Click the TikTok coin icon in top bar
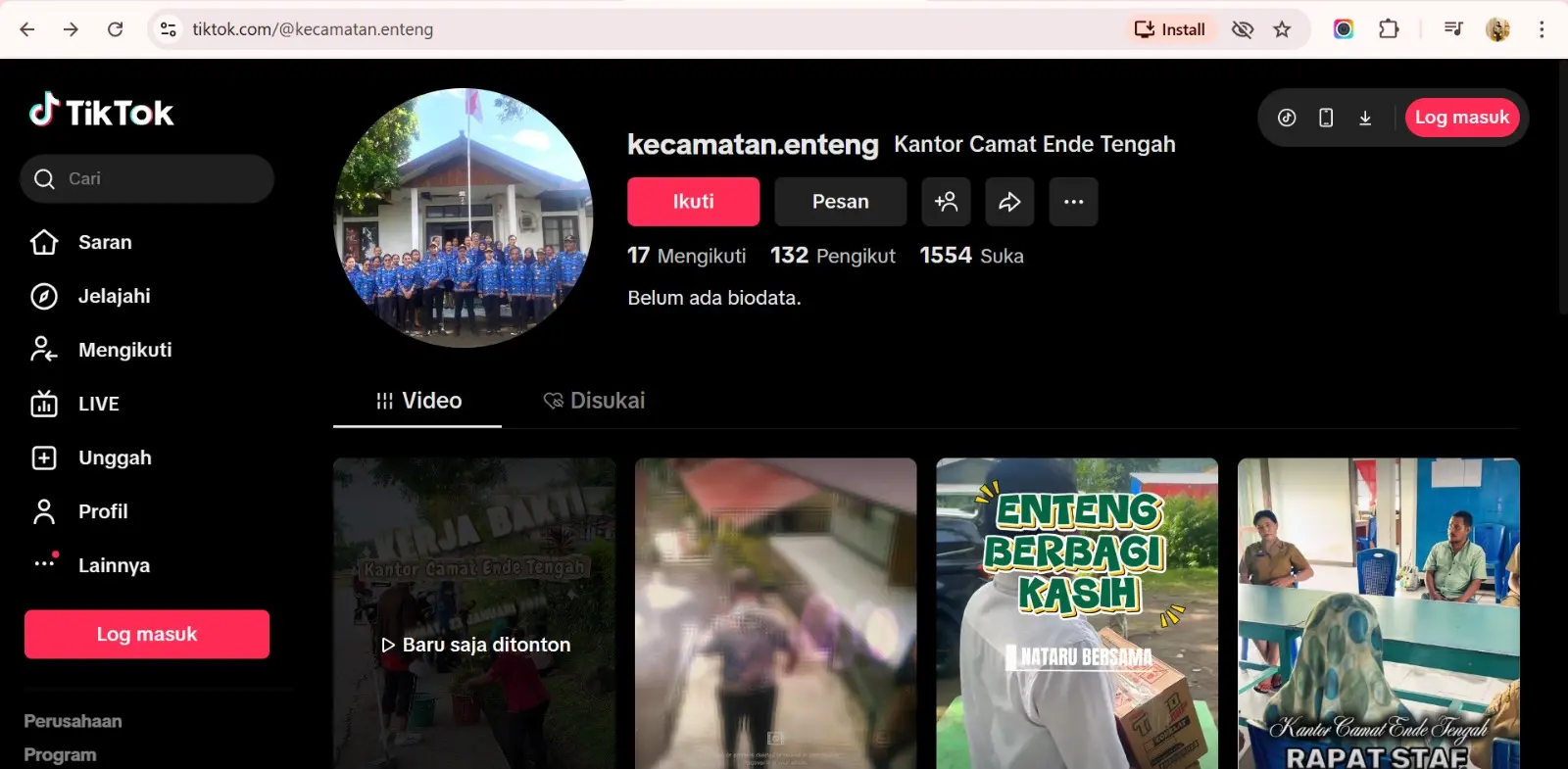Image resolution: width=1568 pixels, height=769 pixels. 1287,118
